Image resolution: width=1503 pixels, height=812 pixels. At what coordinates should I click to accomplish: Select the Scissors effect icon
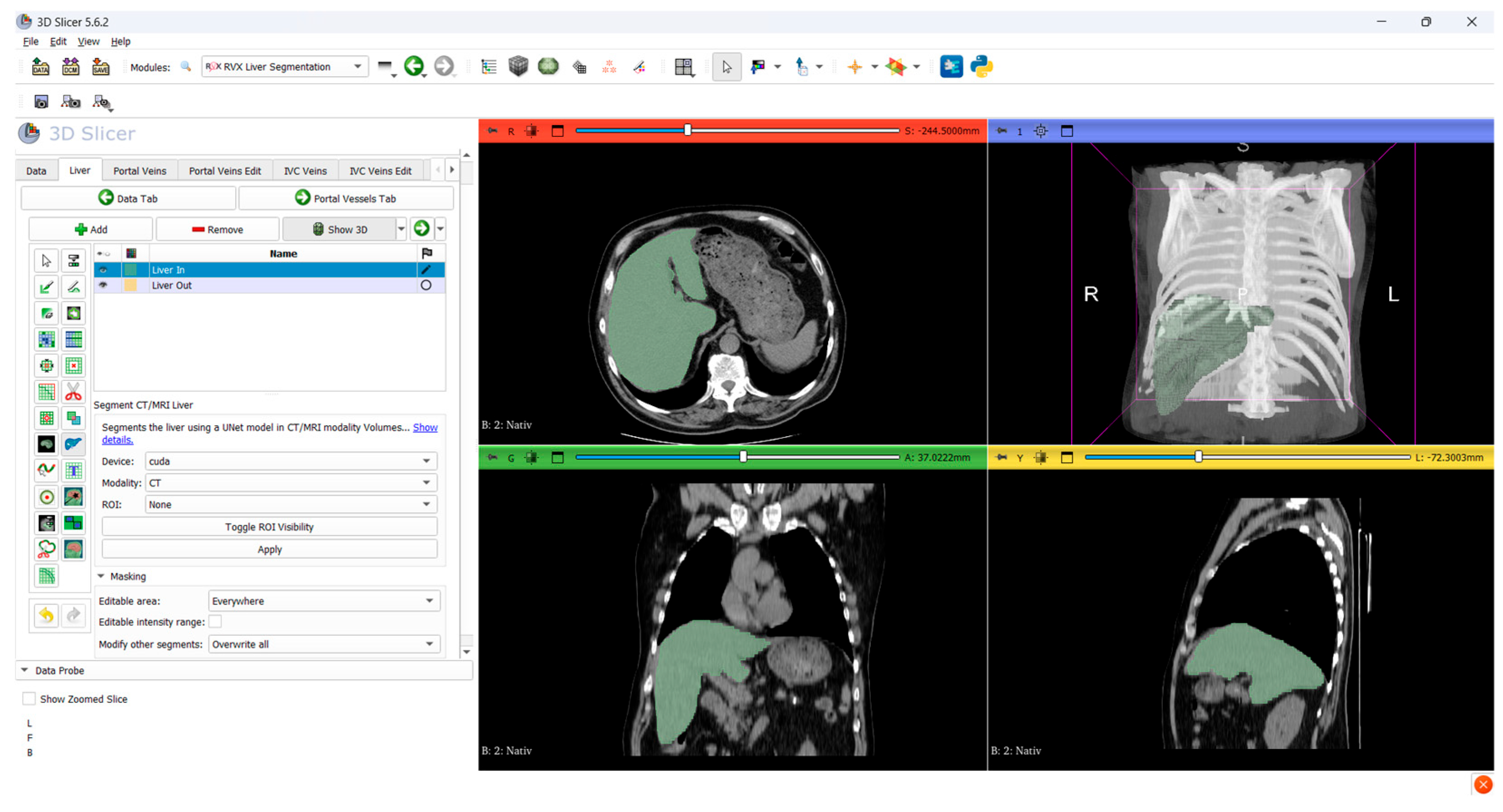[73, 392]
